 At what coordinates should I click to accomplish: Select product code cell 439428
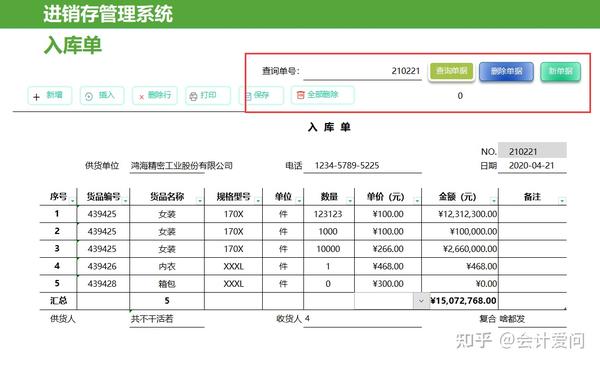tap(102, 284)
